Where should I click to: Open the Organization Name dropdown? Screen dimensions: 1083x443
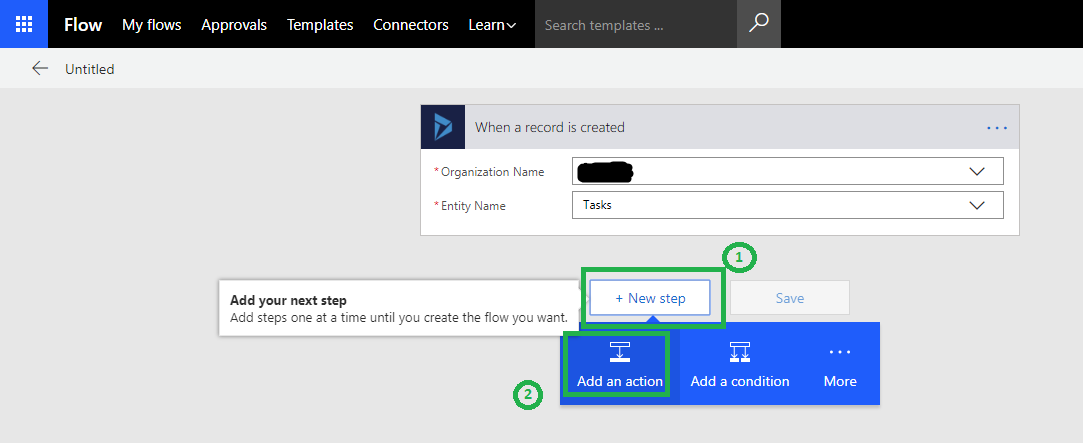788,171
